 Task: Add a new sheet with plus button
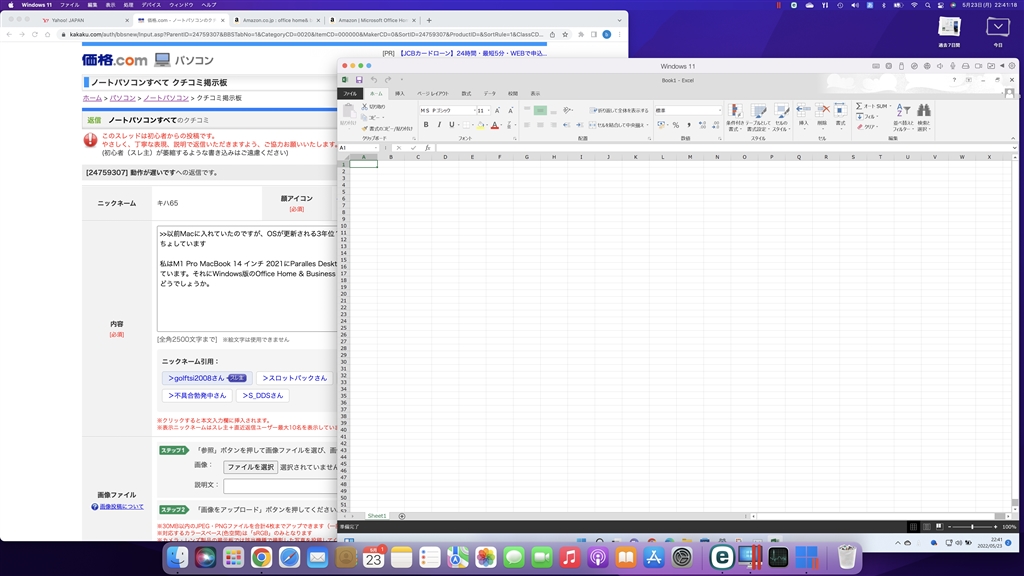(x=402, y=516)
